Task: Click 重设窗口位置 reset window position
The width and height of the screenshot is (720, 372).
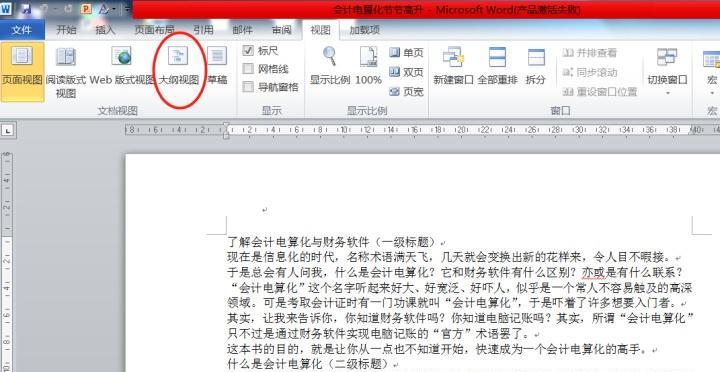Action: 600,92
